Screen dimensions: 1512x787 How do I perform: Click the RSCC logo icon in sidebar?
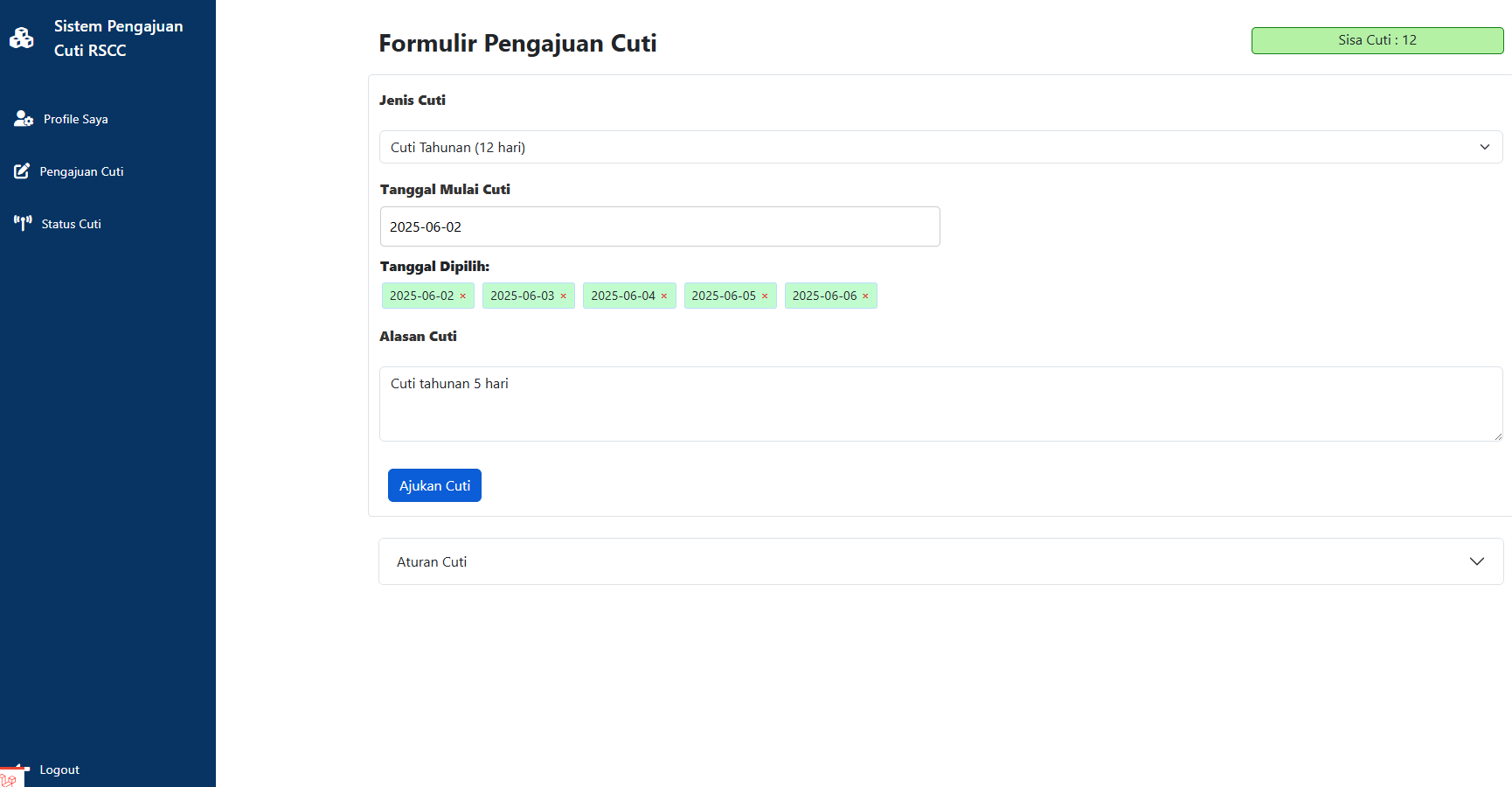pyautogui.click(x=22, y=38)
